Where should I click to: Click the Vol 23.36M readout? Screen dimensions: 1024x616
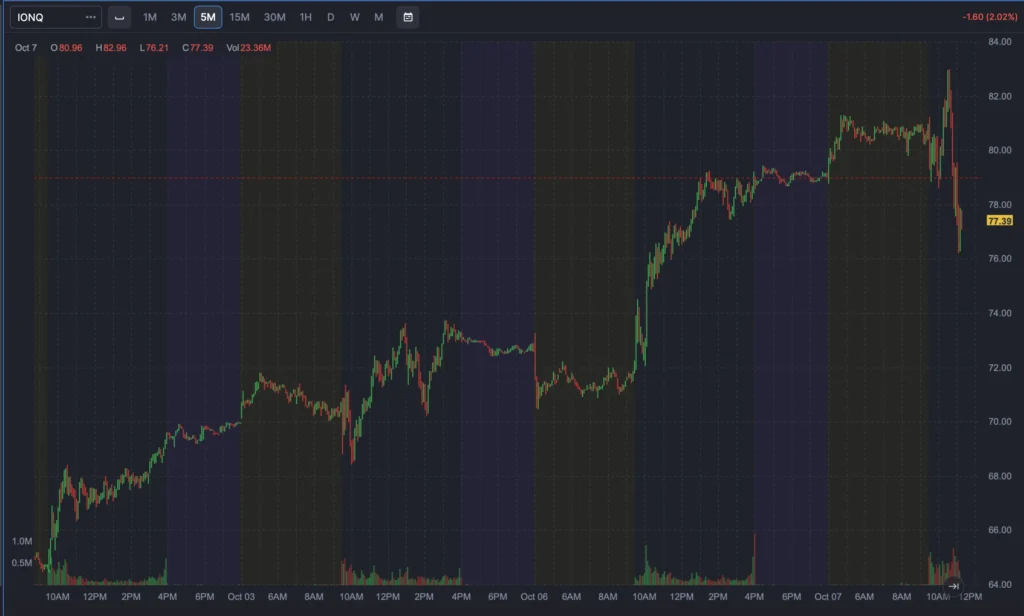(246, 47)
